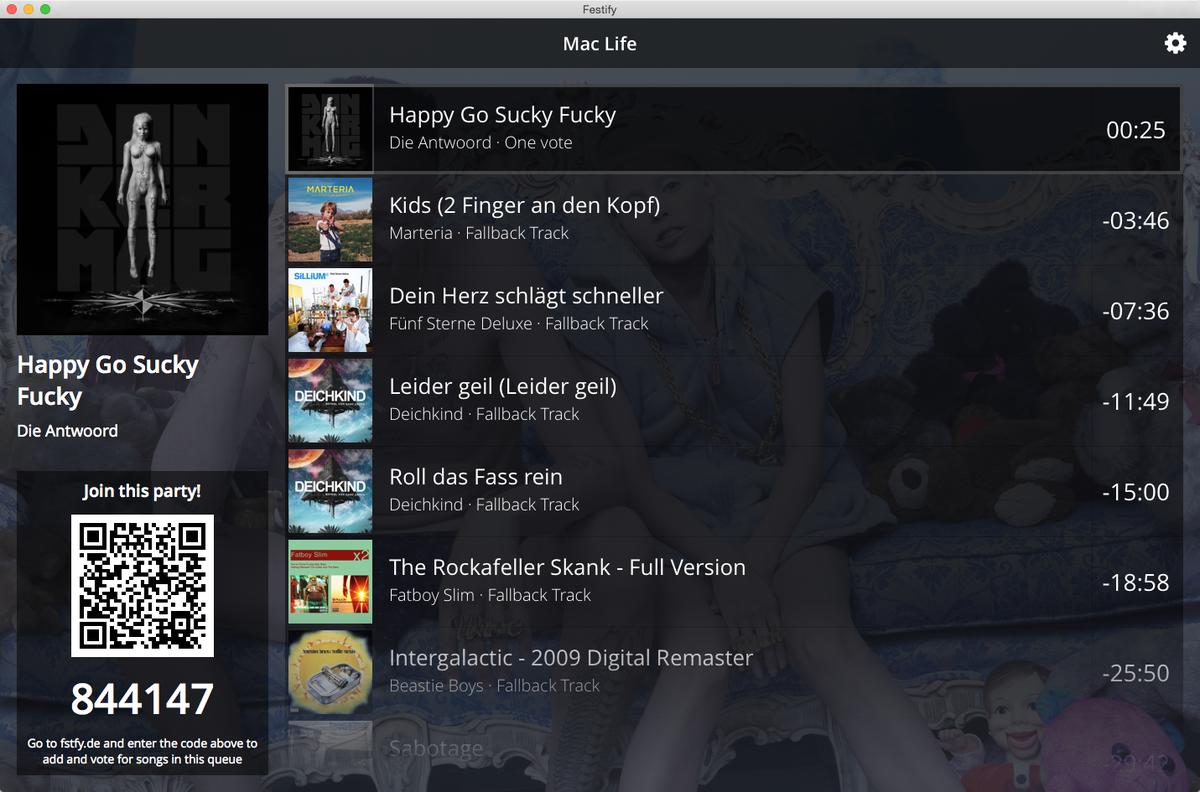This screenshot has width=1200, height=792.
Task: Click 'Fünf Sterne Deluxe · Fallback Track' subtitle
Action: (519, 324)
